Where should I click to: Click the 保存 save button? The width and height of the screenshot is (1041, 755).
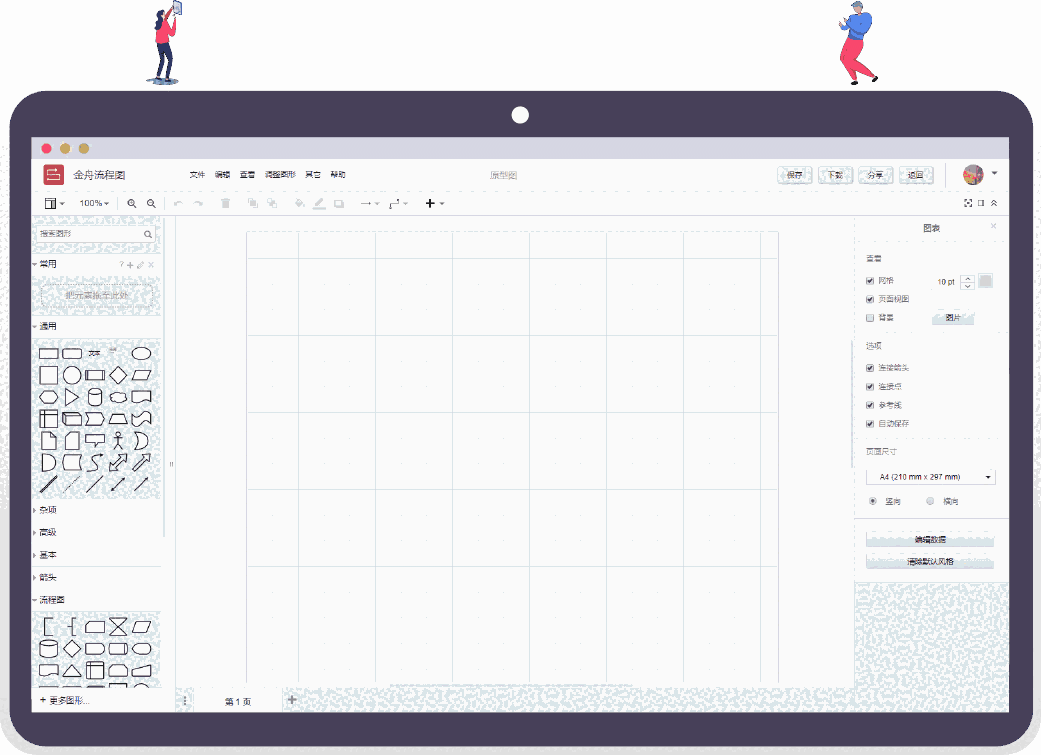pyautogui.click(x=794, y=174)
